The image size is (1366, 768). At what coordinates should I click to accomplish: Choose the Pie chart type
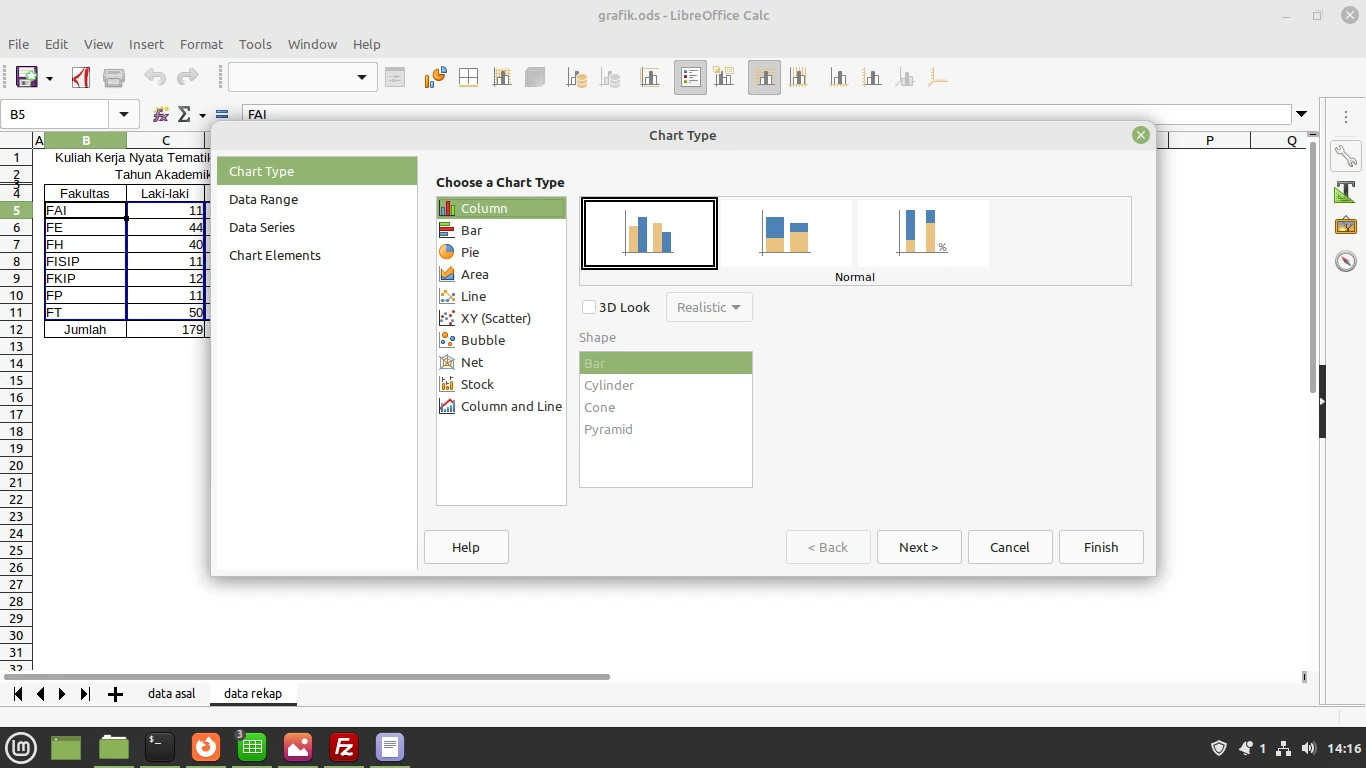tap(501, 252)
